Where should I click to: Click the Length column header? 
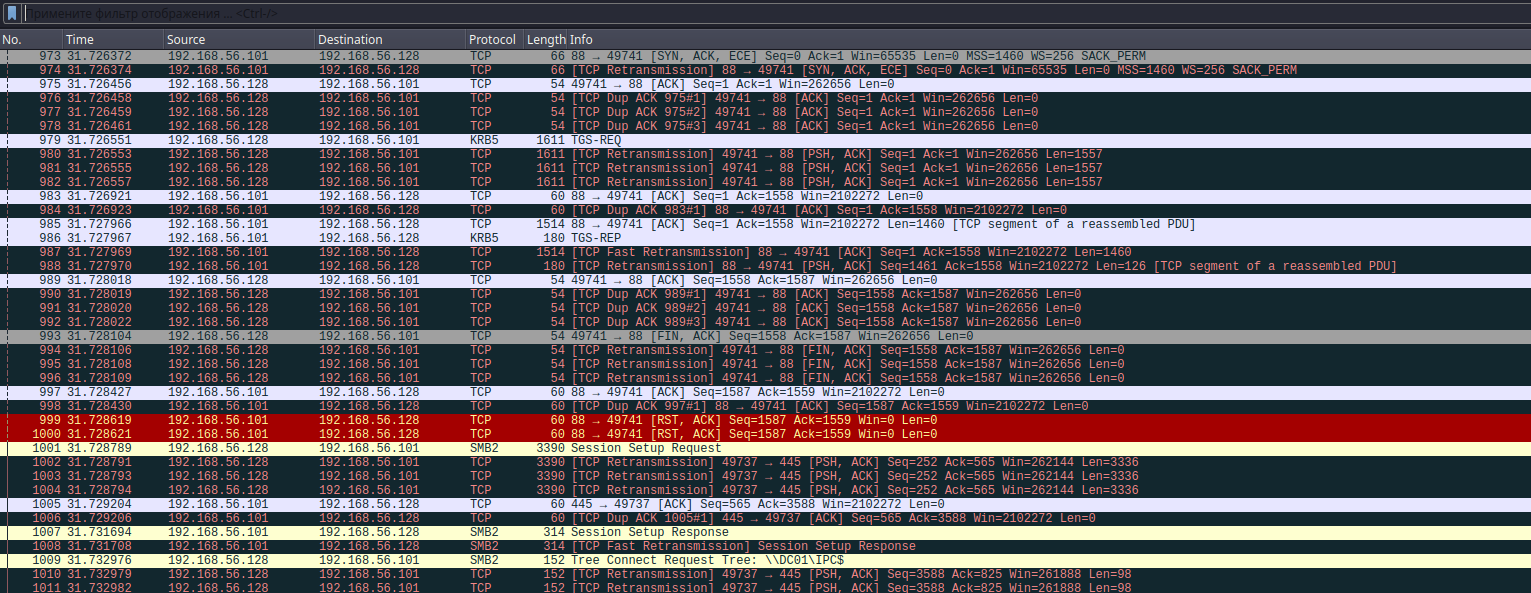(x=546, y=39)
